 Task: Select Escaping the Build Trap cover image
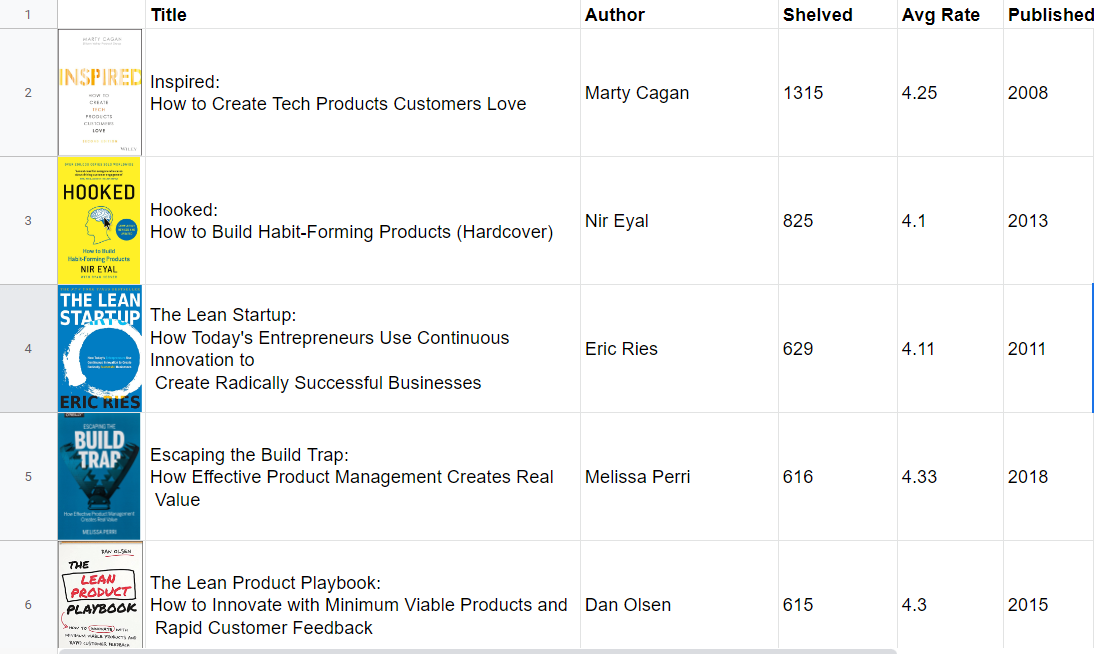coord(100,476)
